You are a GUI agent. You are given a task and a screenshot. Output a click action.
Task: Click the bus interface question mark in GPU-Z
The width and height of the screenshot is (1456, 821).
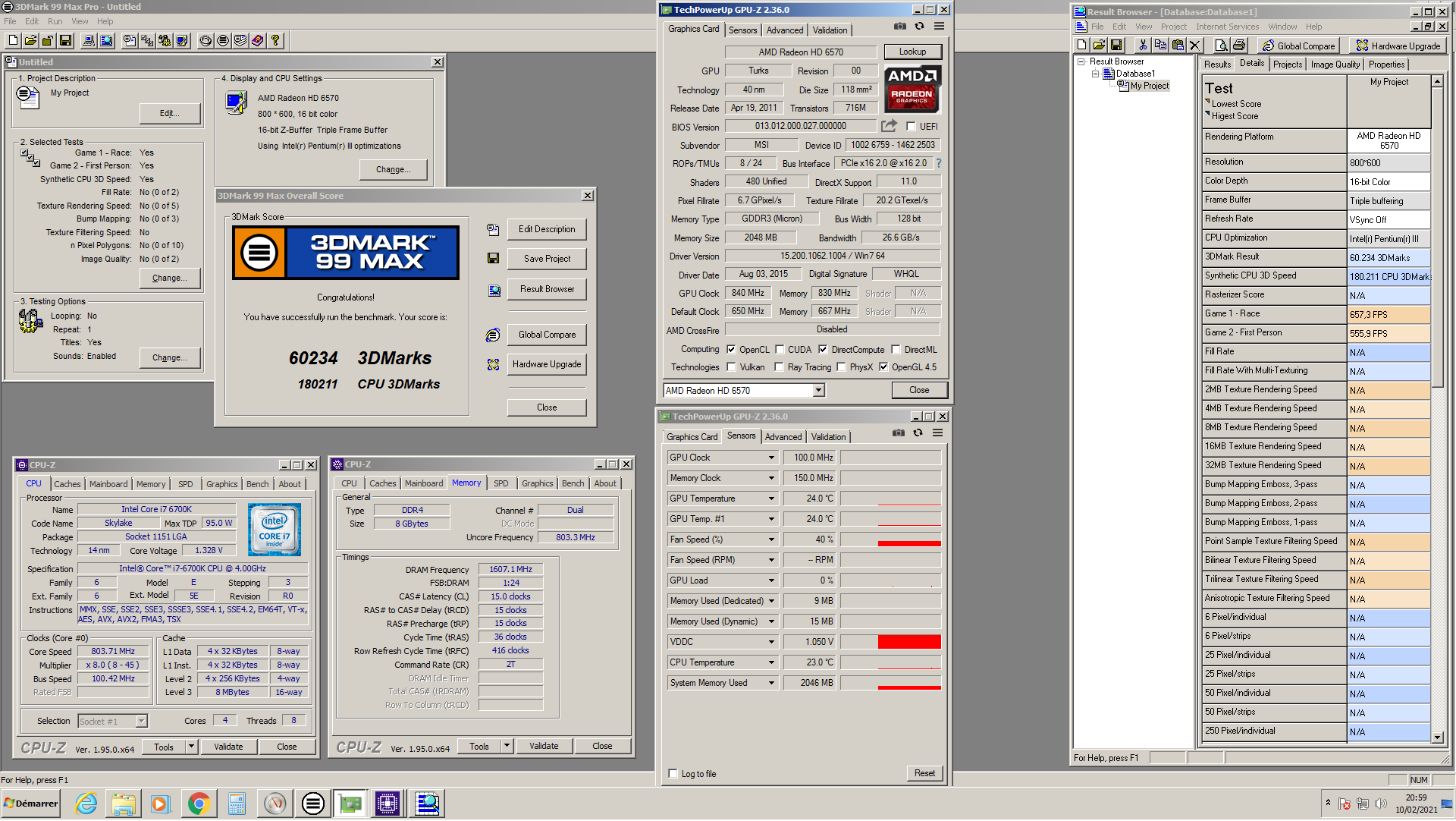pyautogui.click(x=939, y=163)
